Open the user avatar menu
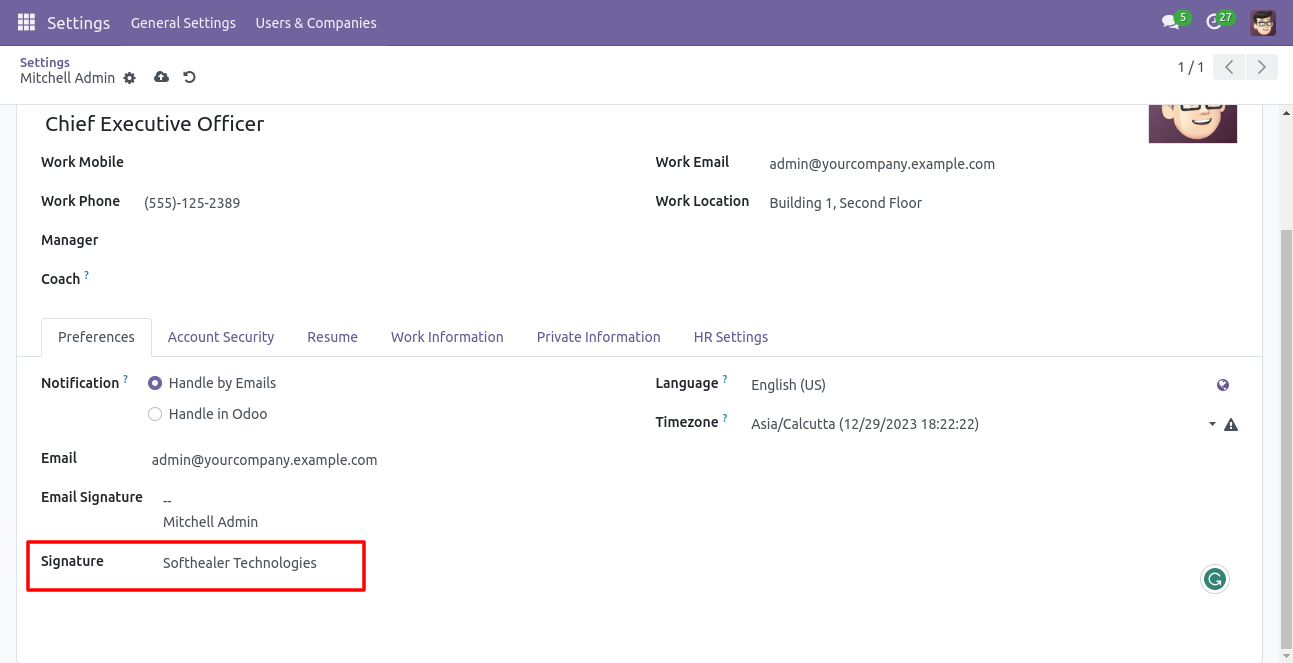The image size is (1293, 663). (1263, 22)
